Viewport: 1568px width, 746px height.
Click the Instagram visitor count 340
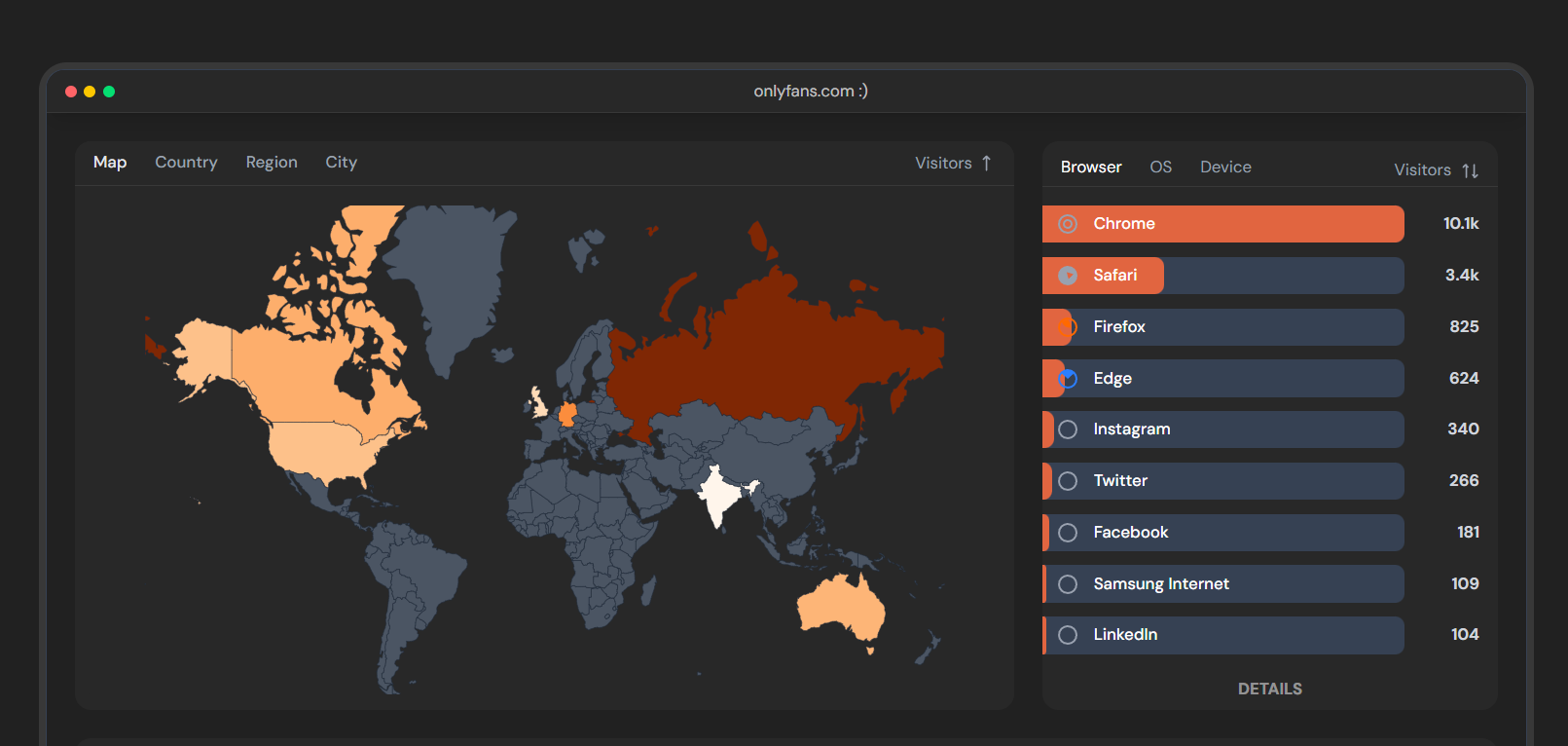[x=1463, y=429]
